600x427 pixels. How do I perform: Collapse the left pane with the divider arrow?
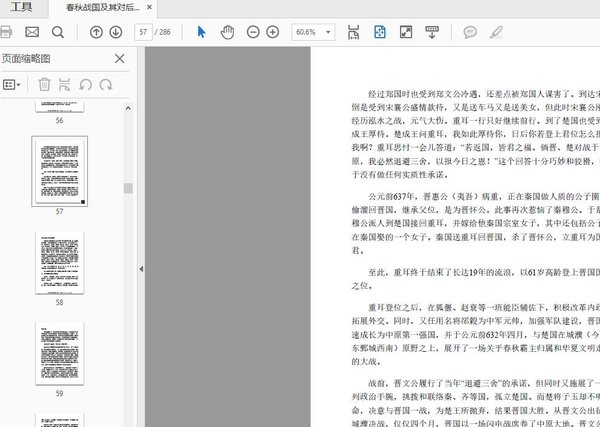pos(140,269)
